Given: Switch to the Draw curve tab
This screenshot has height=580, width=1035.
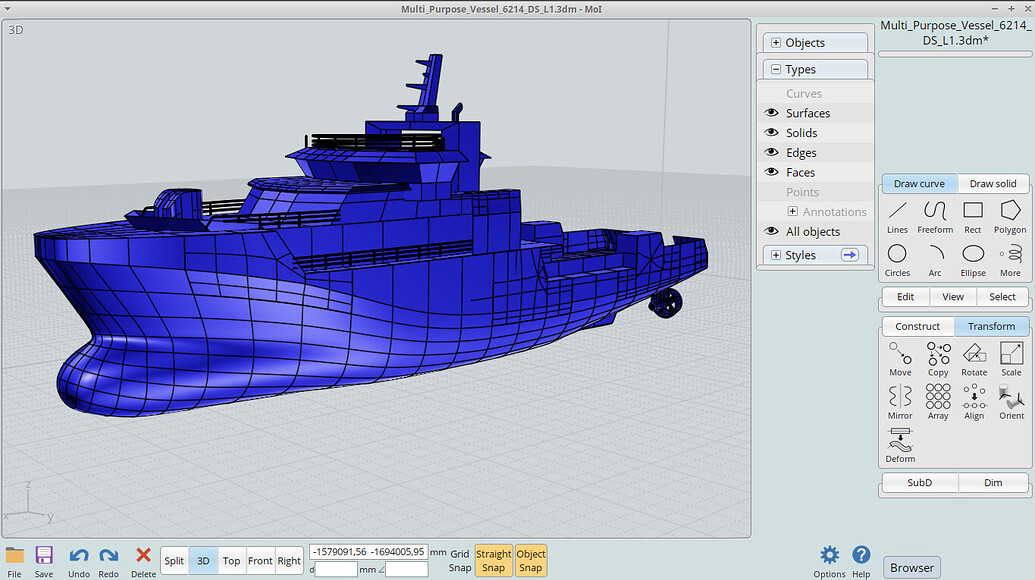Looking at the screenshot, I should [919, 183].
